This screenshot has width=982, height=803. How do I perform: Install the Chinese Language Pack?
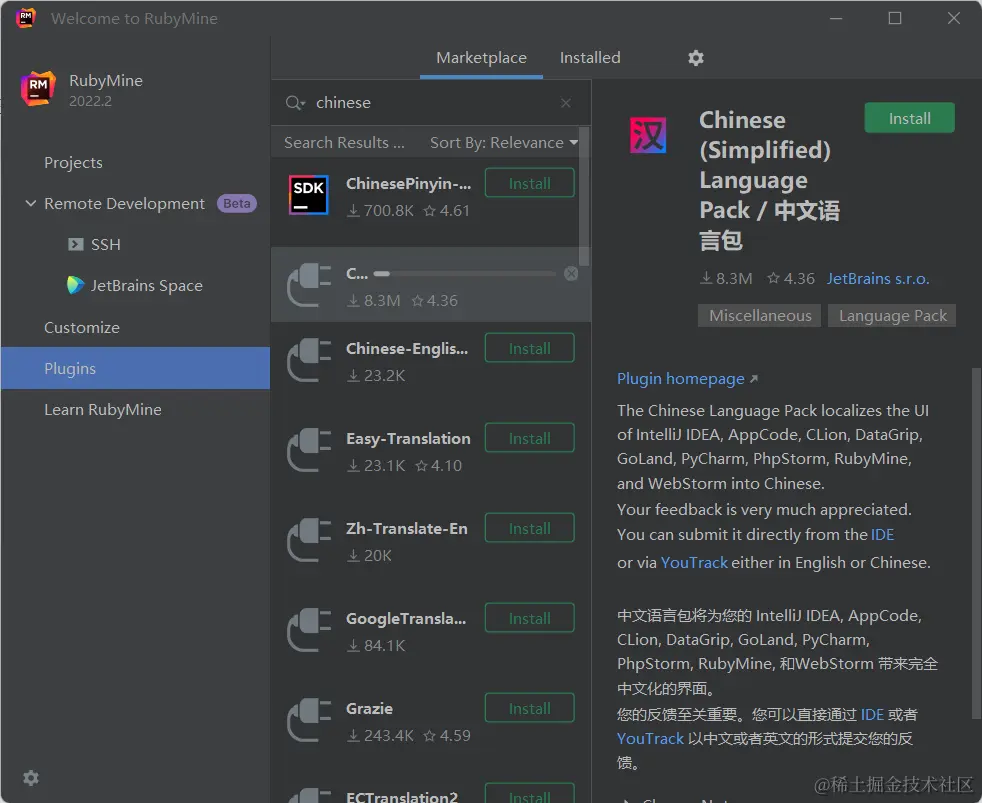(908, 117)
